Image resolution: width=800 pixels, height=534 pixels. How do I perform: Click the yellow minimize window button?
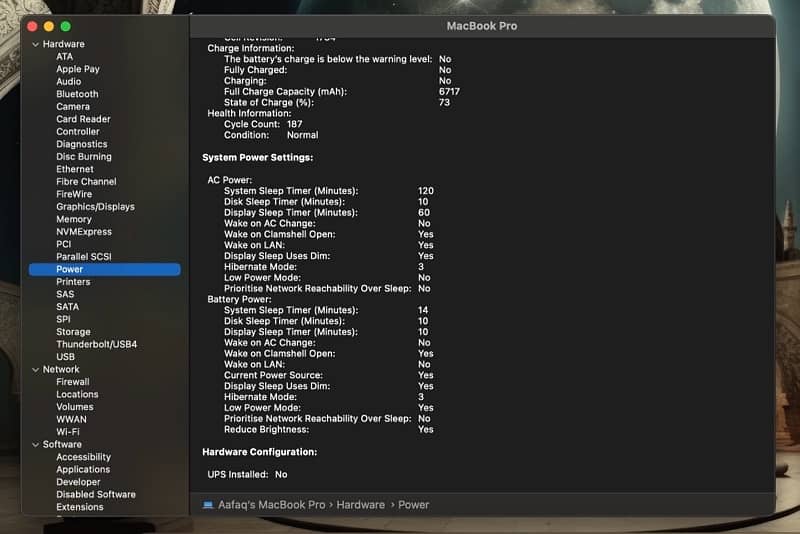(x=49, y=26)
